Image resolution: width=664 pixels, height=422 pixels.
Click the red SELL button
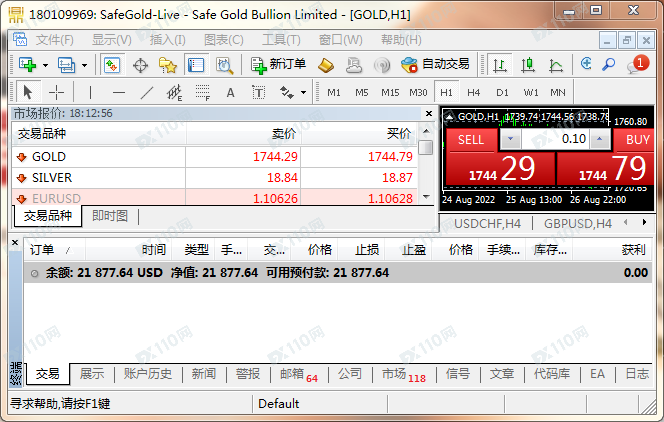pyautogui.click(x=470, y=140)
